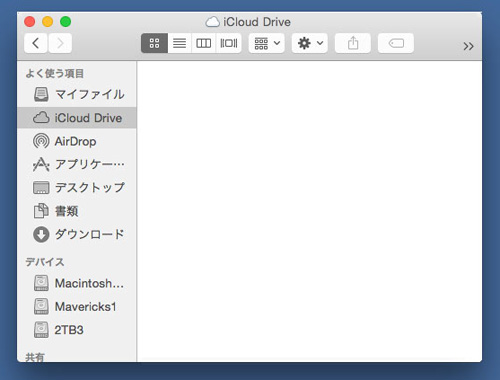The width and height of the screenshot is (500, 380).
Task: Click the hard disk icon beside 2TB3
Action: [41, 330]
